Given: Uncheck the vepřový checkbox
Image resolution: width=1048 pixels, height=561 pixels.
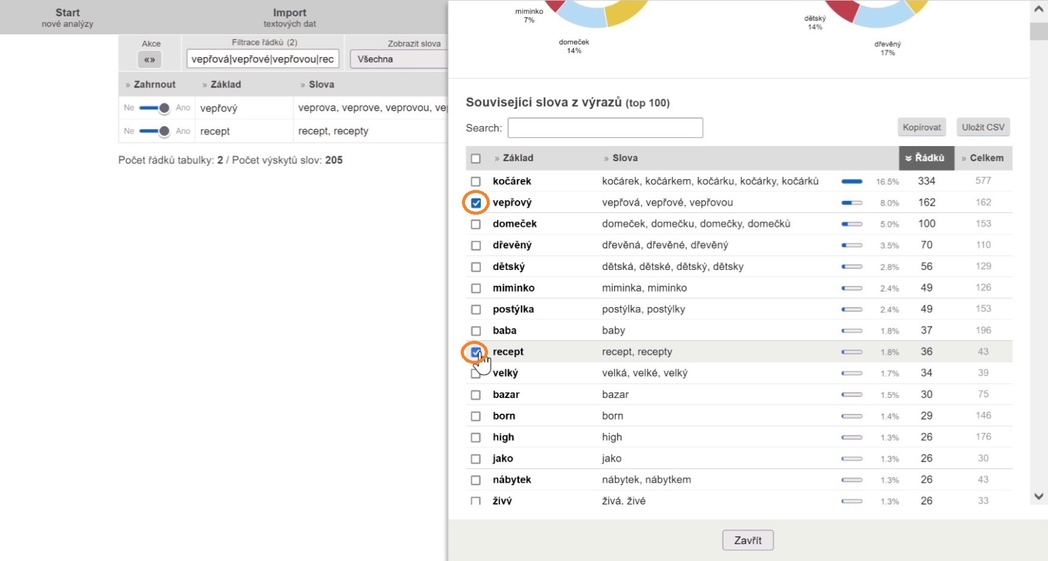Looking at the screenshot, I should tap(476, 203).
